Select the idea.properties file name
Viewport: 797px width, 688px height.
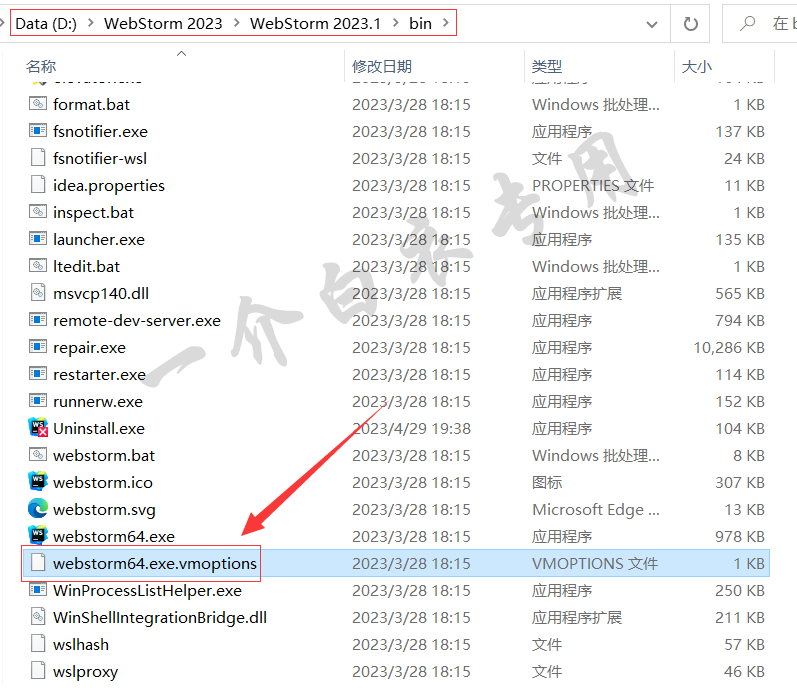(x=109, y=185)
